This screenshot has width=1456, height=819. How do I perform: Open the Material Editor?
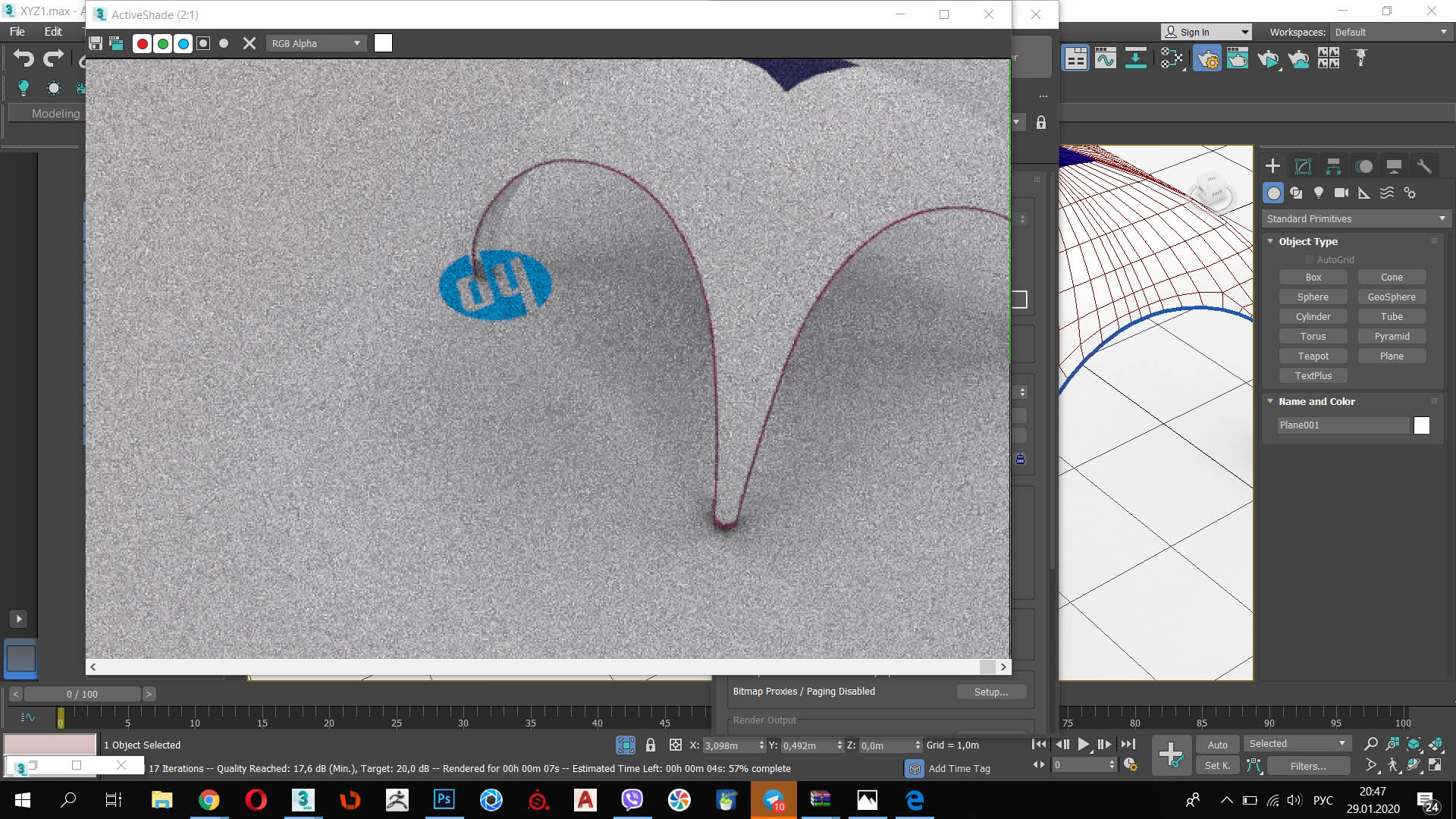click(x=1172, y=58)
